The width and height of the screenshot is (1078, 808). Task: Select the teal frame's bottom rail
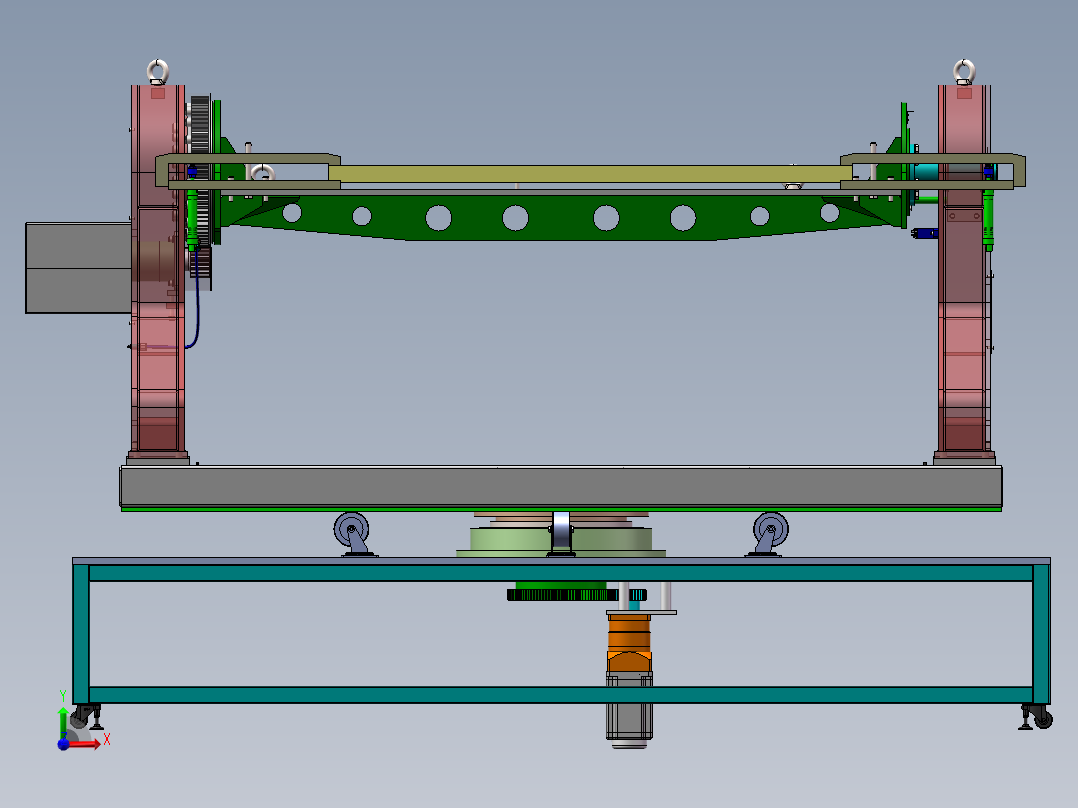pyautogui.click(x=561, y=695)
